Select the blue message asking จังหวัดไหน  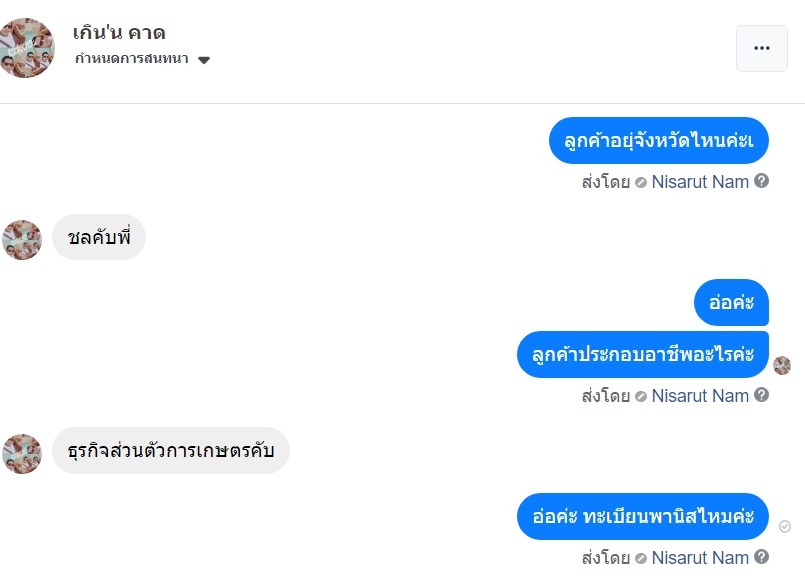[x=658, y=141]
